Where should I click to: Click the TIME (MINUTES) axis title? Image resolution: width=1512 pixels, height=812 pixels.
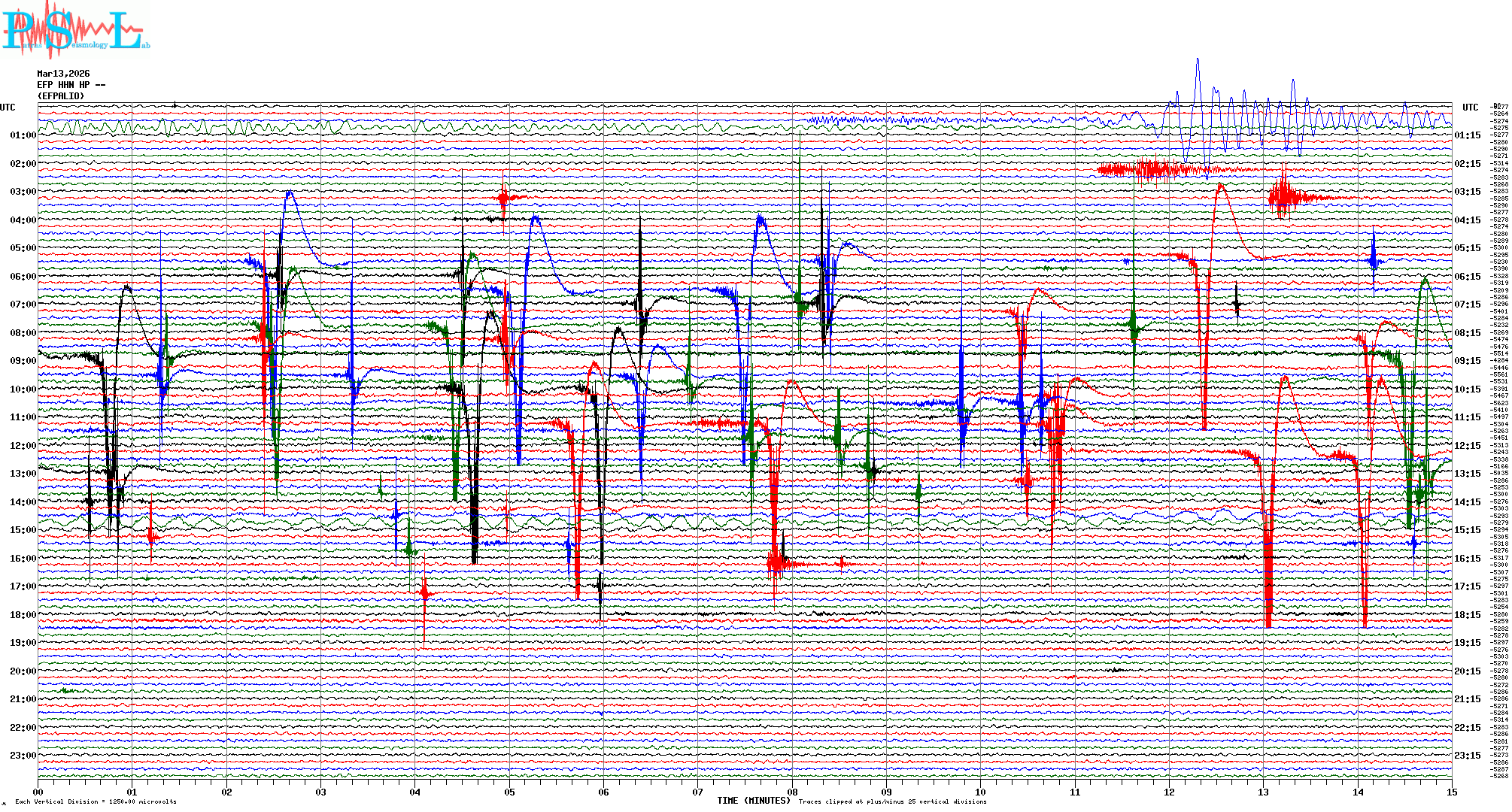click(753, 801)
